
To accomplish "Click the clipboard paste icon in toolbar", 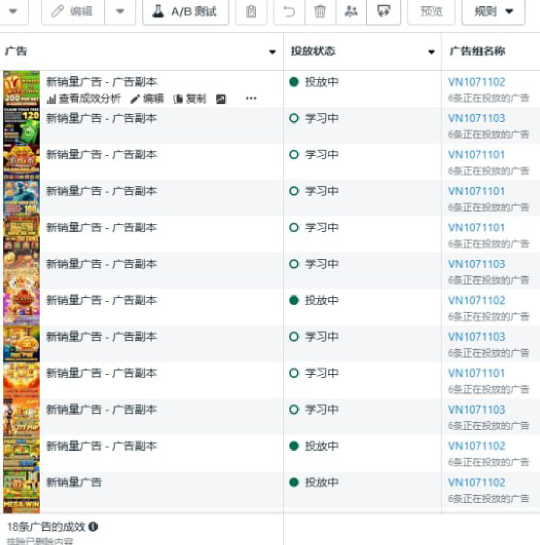I will pos(251,12).
